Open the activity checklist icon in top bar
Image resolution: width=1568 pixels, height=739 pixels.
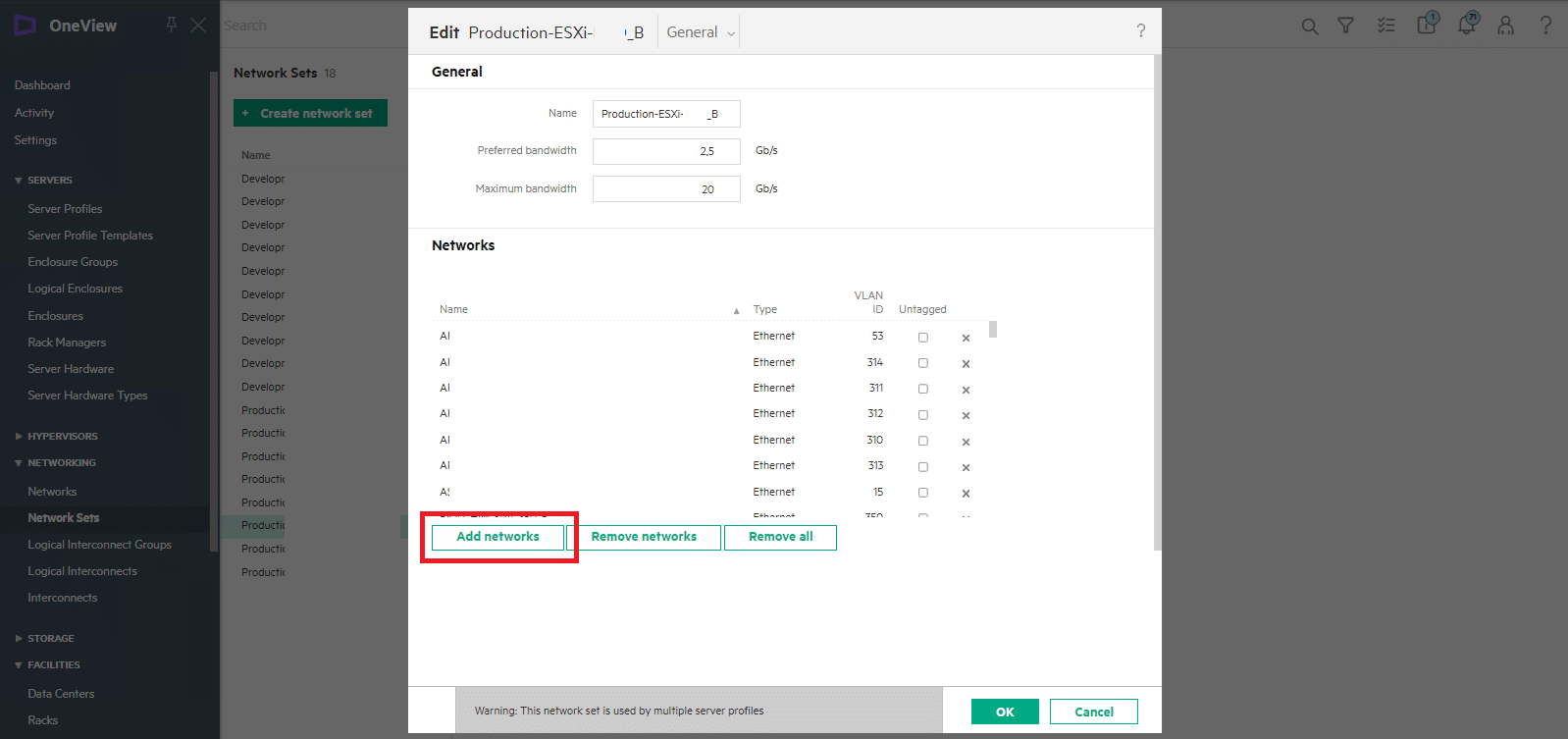point(1385,26)
